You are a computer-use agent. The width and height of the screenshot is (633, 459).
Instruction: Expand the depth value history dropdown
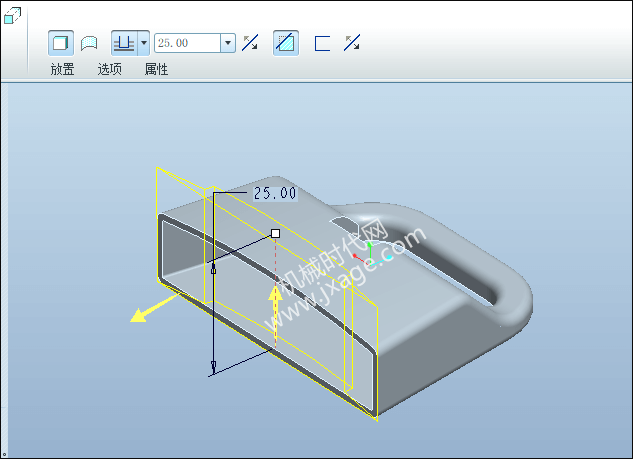pos(228,43)
